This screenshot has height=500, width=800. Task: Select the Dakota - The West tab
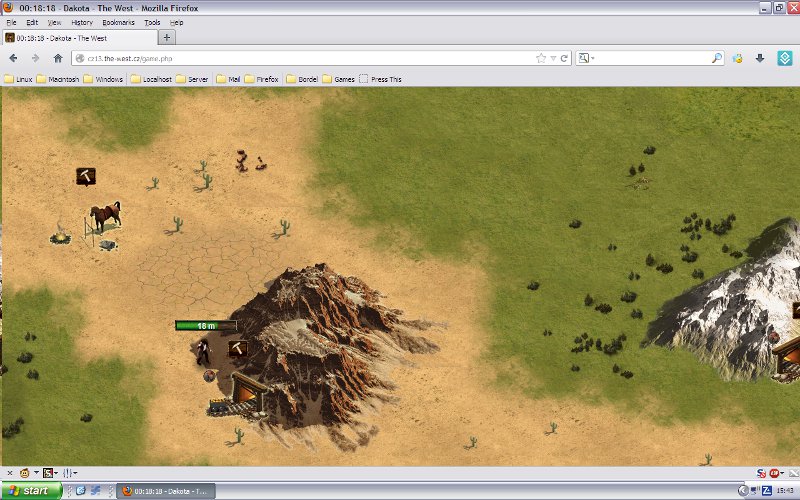click(x=81, y=38)
